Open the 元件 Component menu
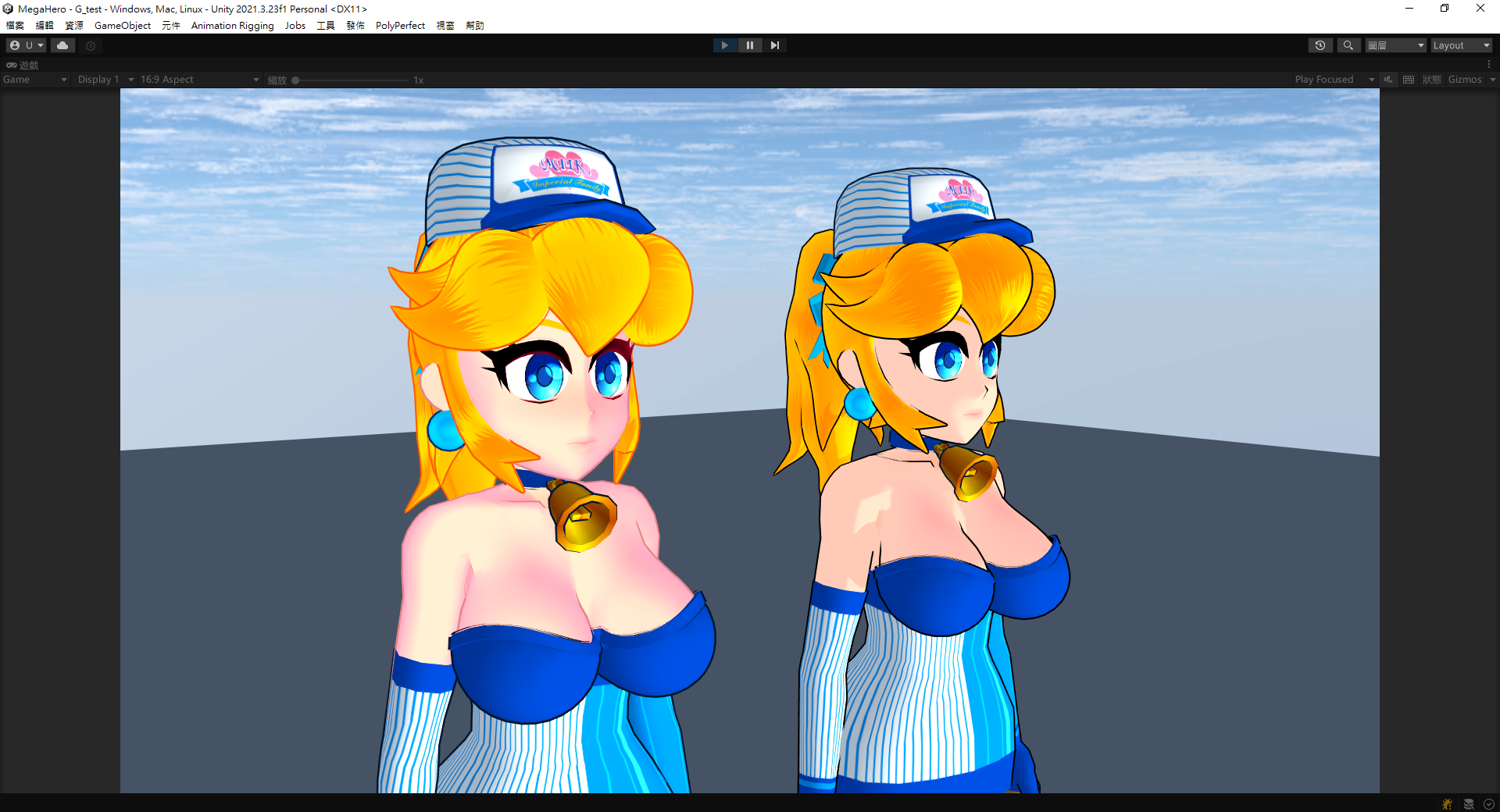 pos(171,26)
